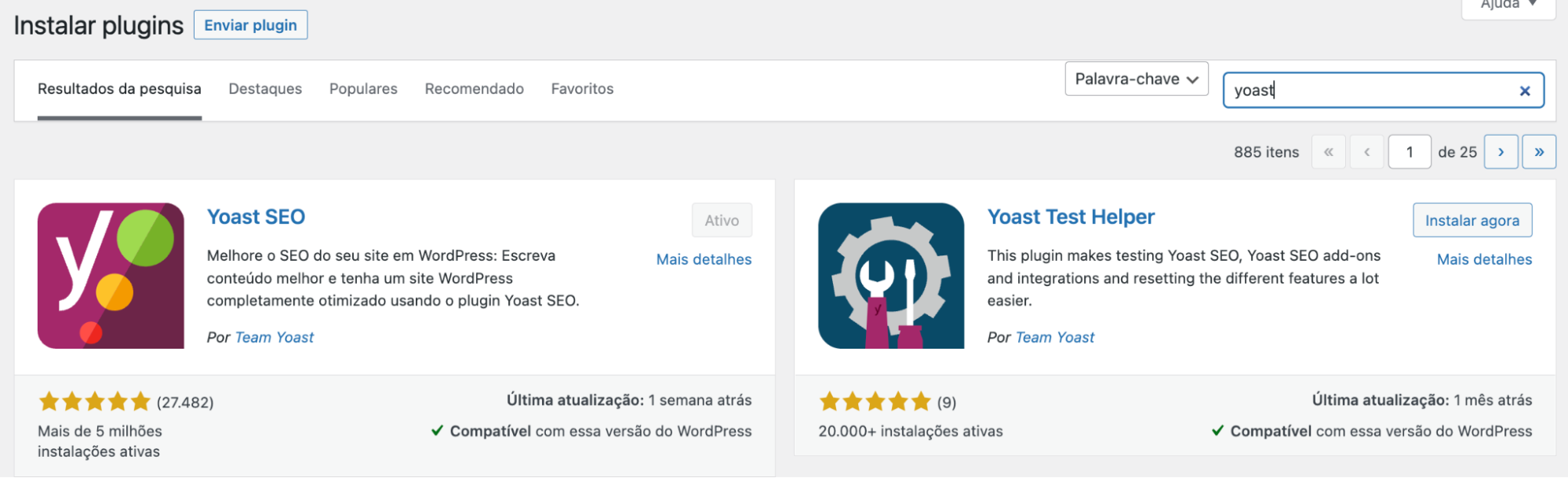Click the (9) ratings count
The width and height of the screenshot is (1568, 478).
(x=947, y=403)
